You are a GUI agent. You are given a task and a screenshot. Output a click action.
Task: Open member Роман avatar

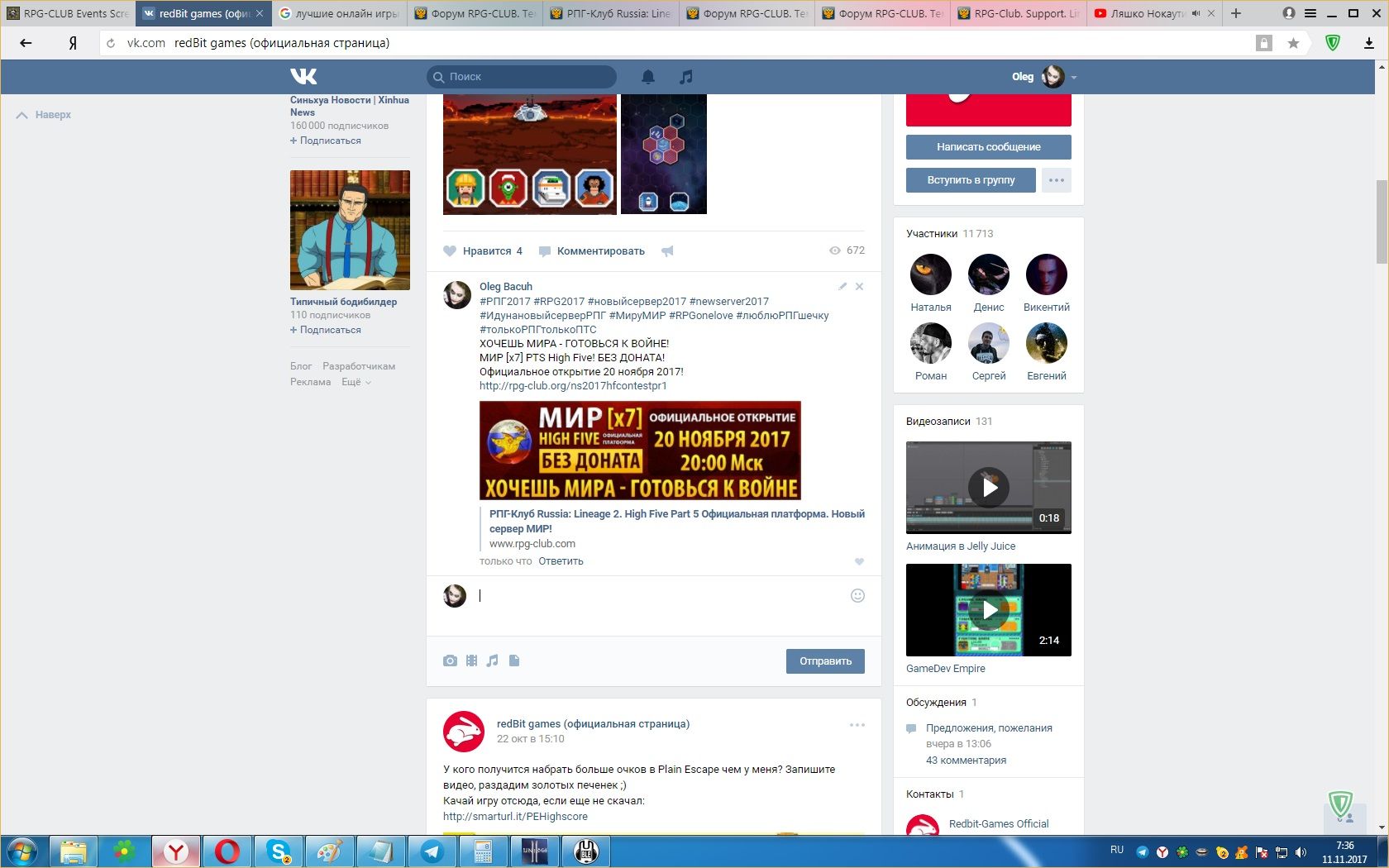(x=931, y=343)
